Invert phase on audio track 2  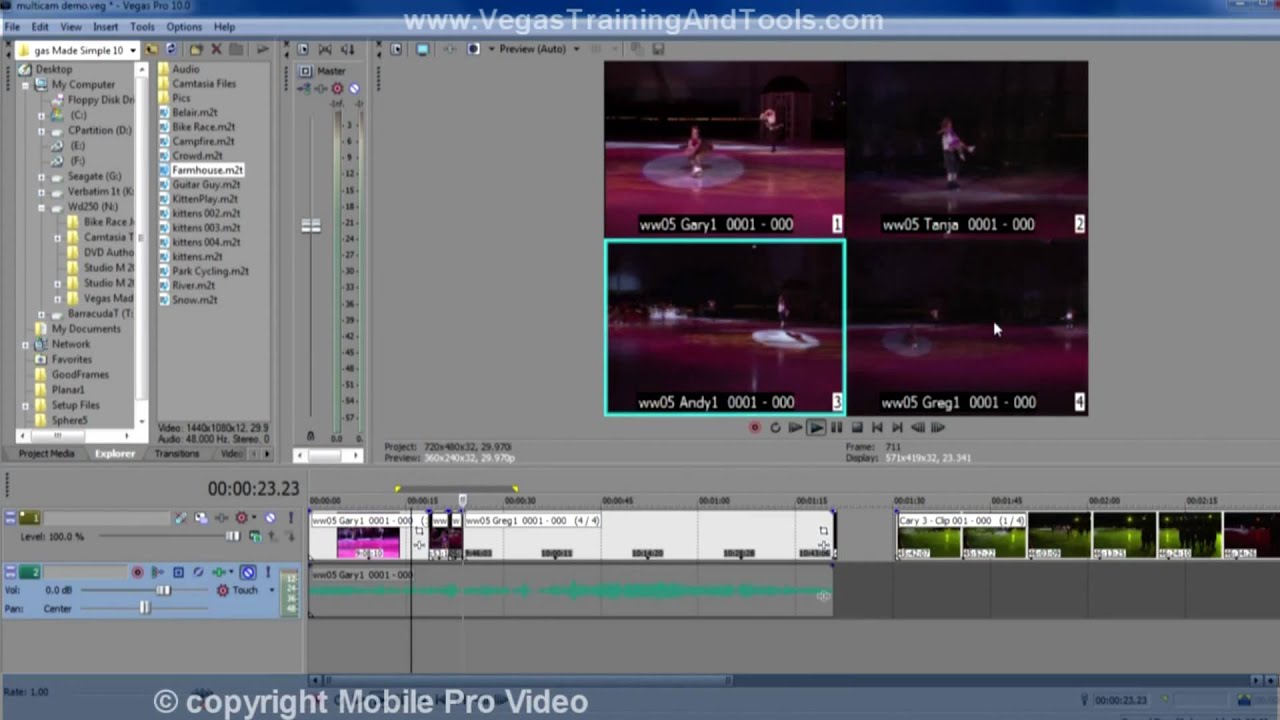pos(198,572)
